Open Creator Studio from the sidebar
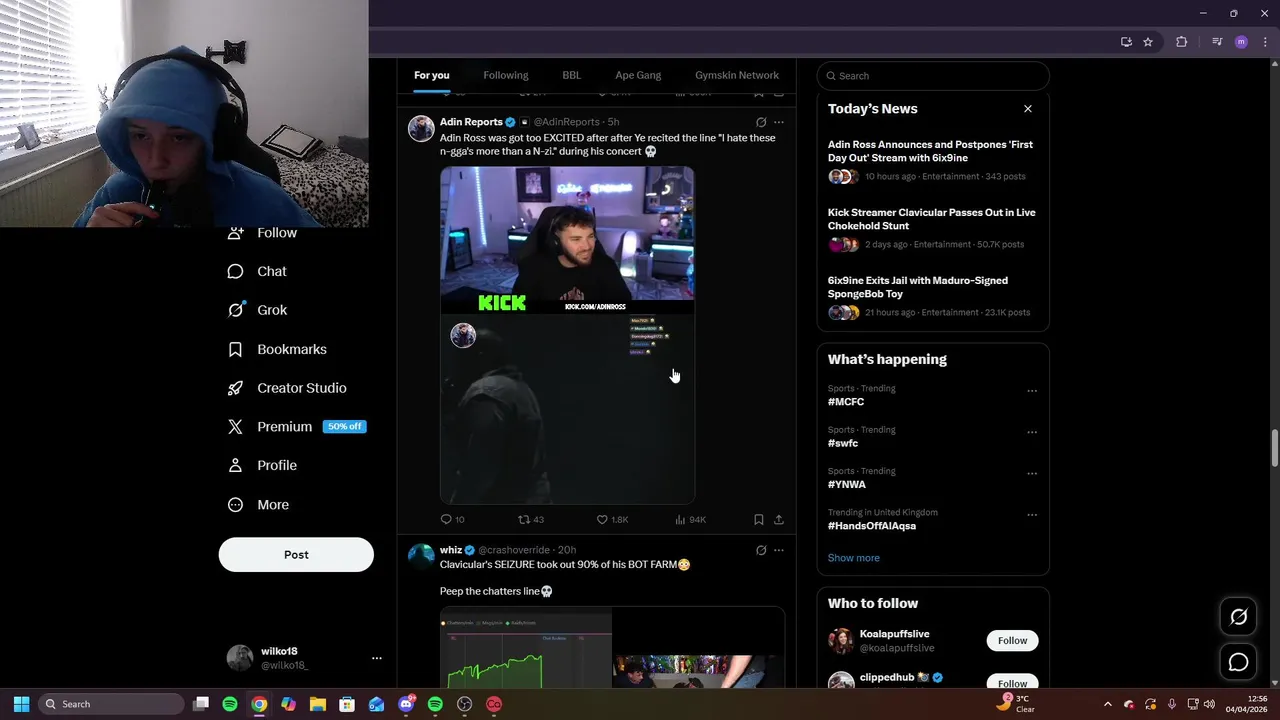The height and width of the screenshot is (720, 1280). (x=288, y=388)
